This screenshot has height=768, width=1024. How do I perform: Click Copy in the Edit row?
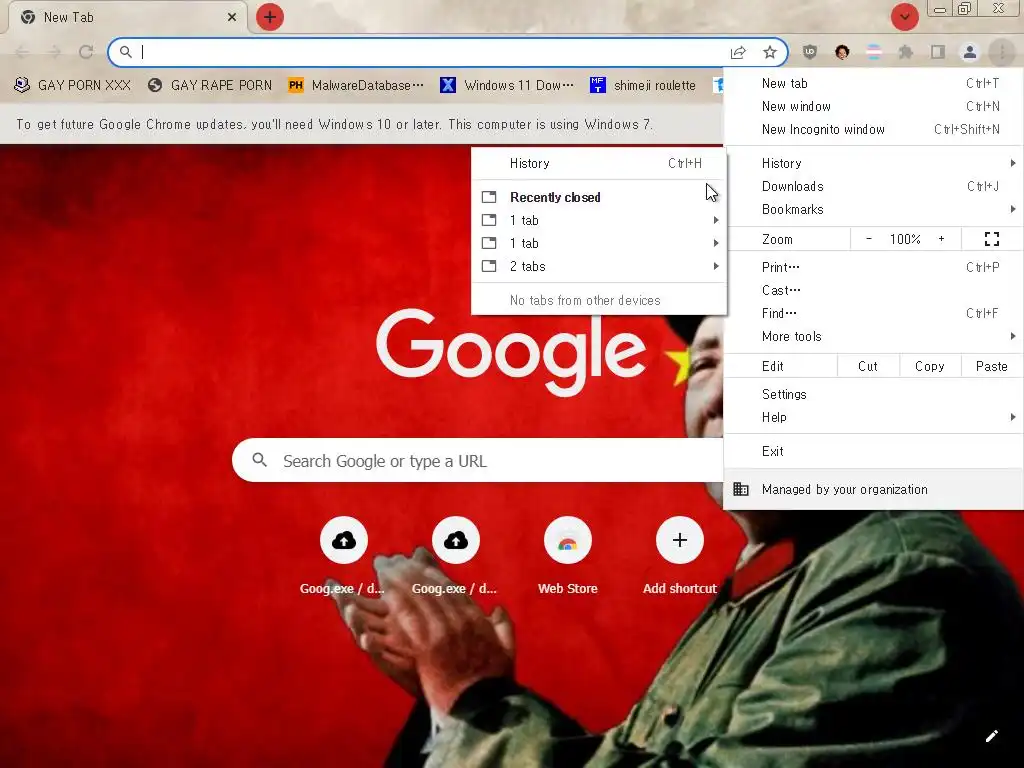[930, 366]
